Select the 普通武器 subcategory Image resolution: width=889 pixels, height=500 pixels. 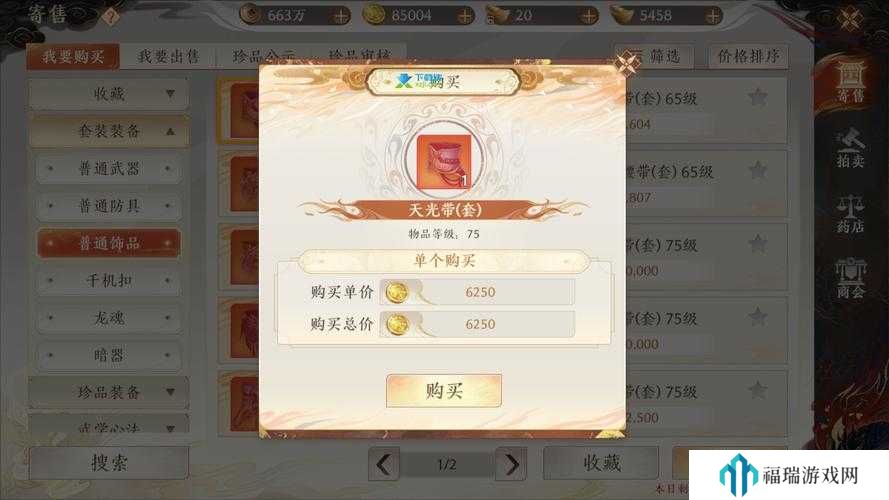coord(109,168)
